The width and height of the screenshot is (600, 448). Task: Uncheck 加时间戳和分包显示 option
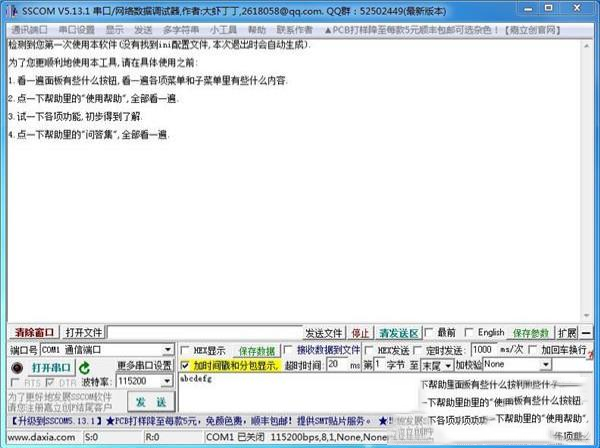(x=185, y=366)
